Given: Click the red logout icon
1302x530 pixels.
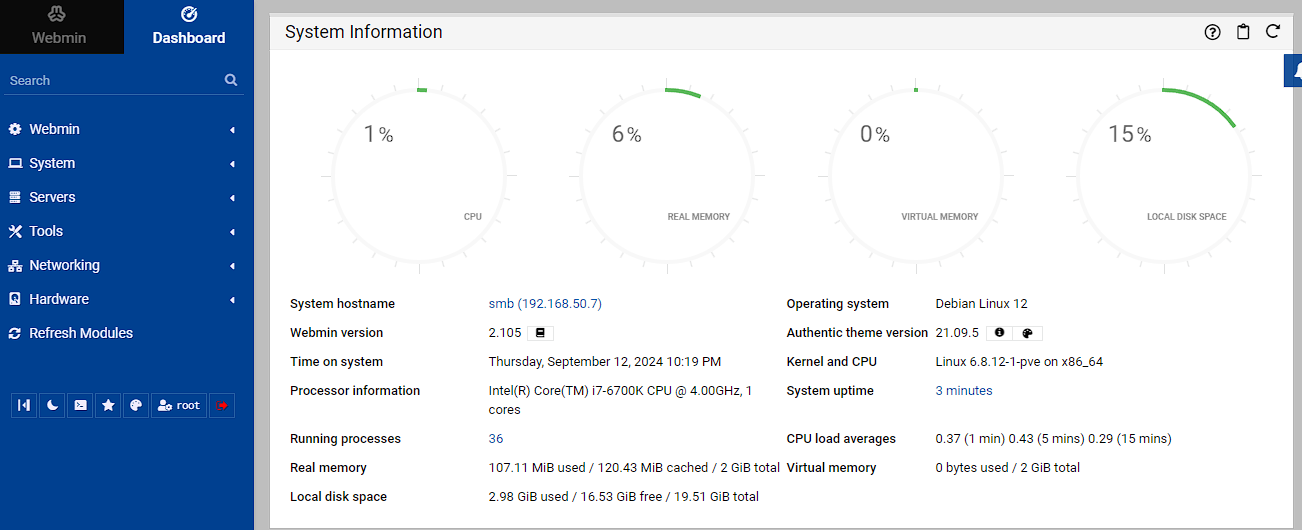Looking at the screenshot, I should (x=222, y=405).
